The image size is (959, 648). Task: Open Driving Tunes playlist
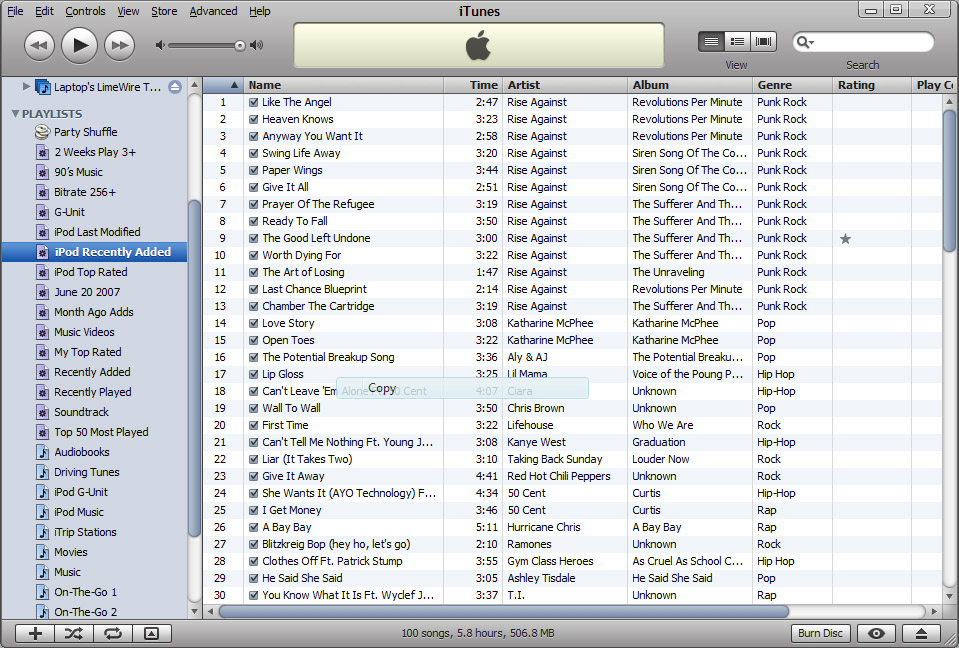[x=87, y=472]
